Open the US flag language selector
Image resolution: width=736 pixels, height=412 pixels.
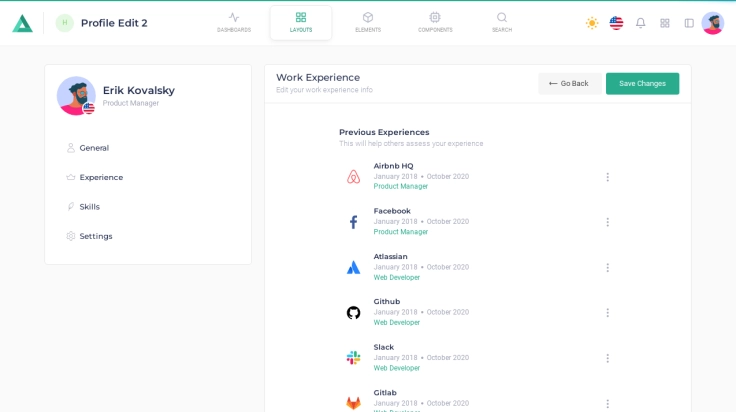click(616, 23)
